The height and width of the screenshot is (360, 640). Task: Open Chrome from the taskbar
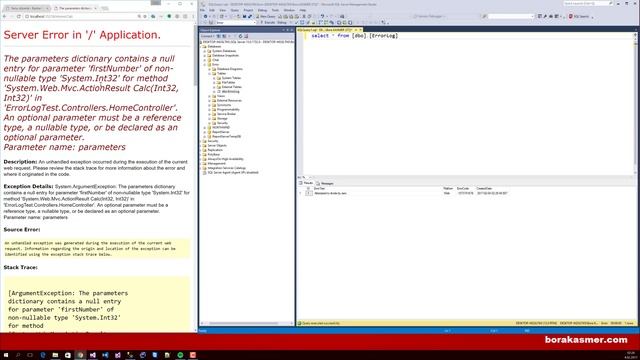[x=80, y=355]
